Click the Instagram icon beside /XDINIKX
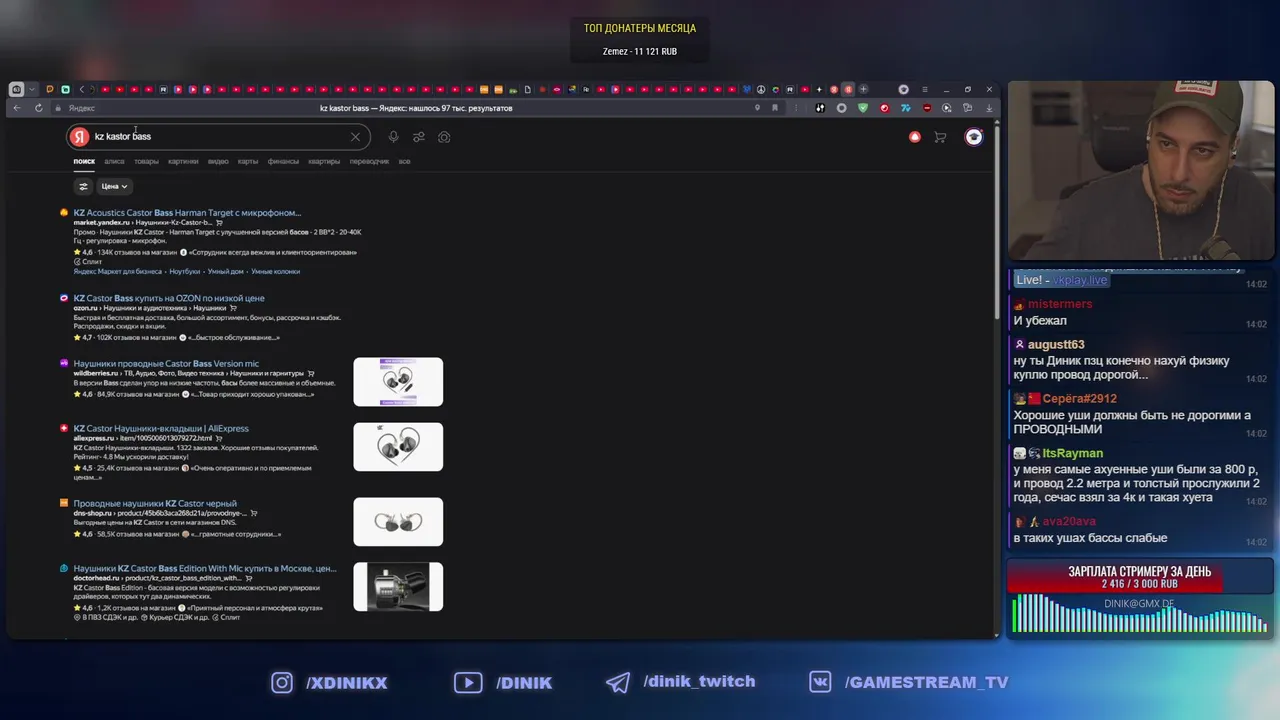 [x=282, y=682]
